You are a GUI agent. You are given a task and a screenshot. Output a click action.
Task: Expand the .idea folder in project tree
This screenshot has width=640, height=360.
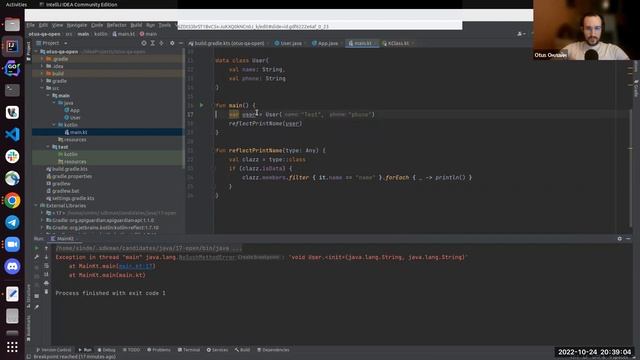pos(42,66)
